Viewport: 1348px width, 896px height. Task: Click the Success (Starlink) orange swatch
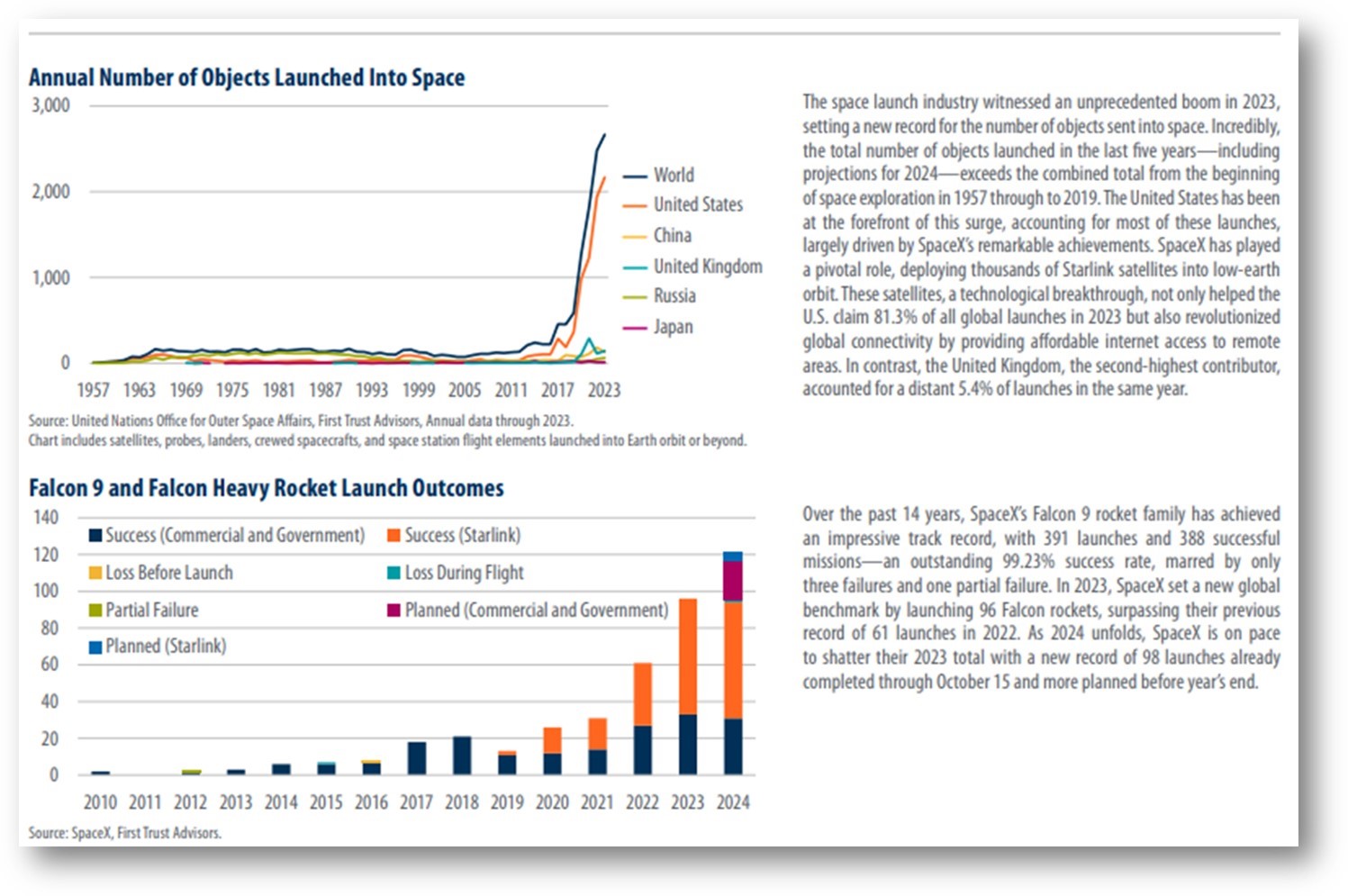[394, 535]
